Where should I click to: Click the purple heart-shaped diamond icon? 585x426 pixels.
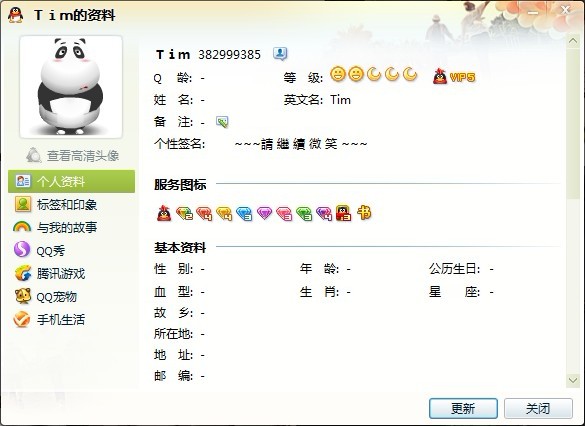click(264, 213)
